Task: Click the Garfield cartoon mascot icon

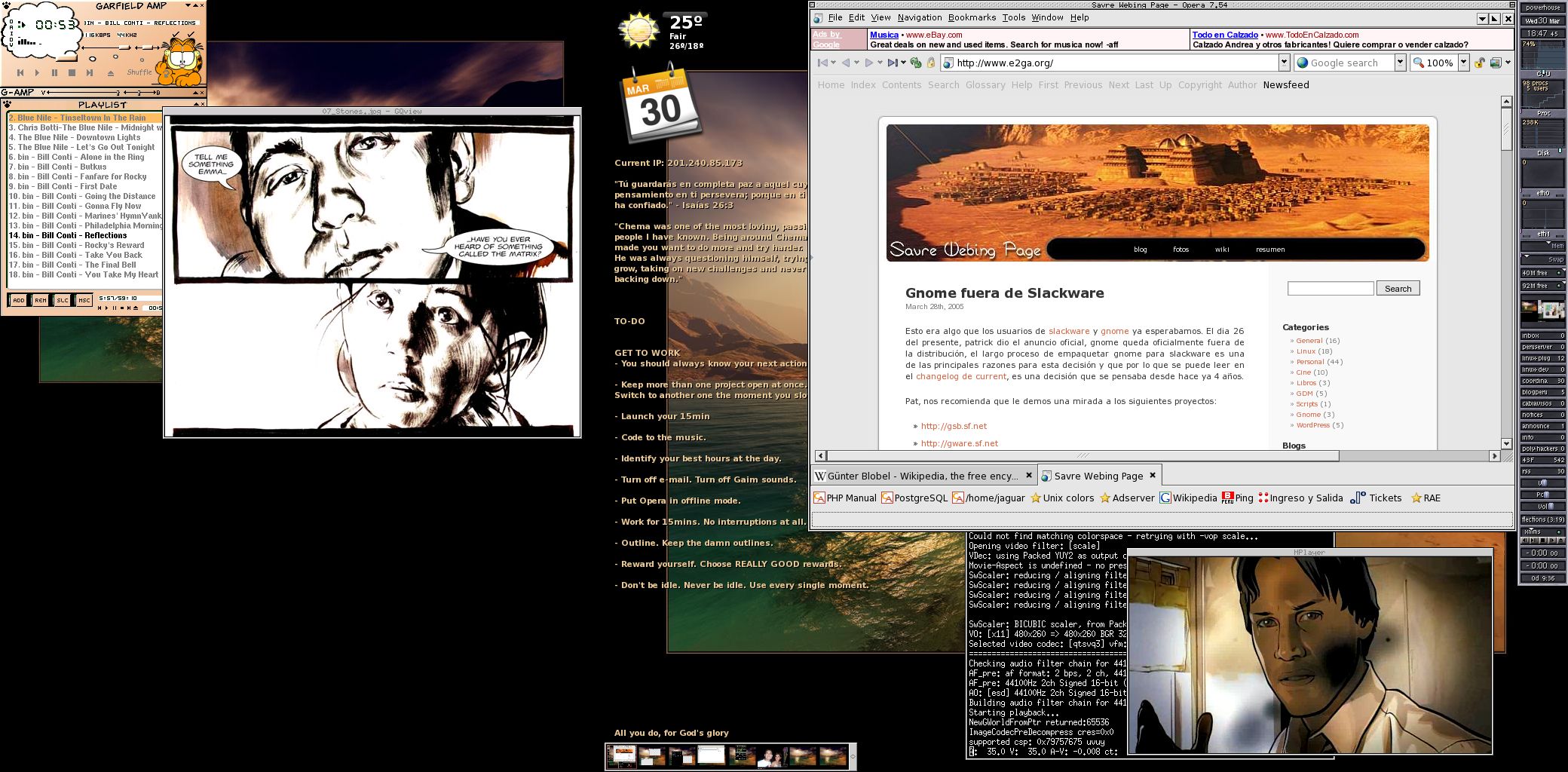Action: tap(180, 62)
